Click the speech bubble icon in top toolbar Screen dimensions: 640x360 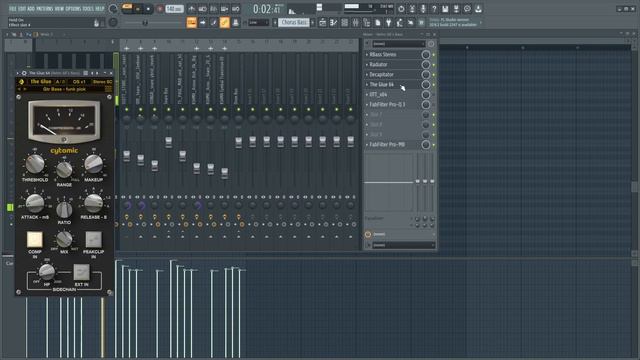[467, 9]
